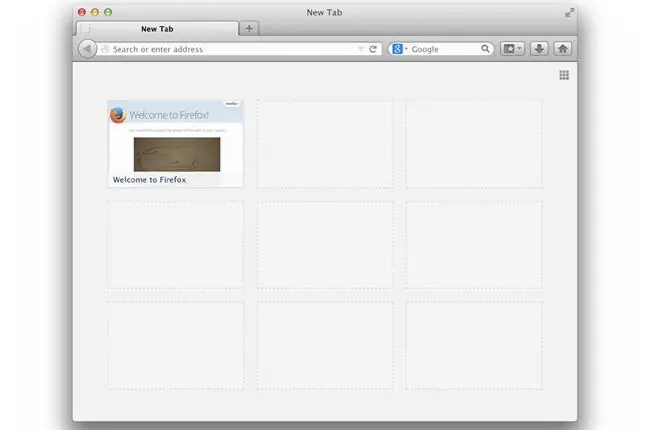Go back with the back arrow button

[87, 49]
